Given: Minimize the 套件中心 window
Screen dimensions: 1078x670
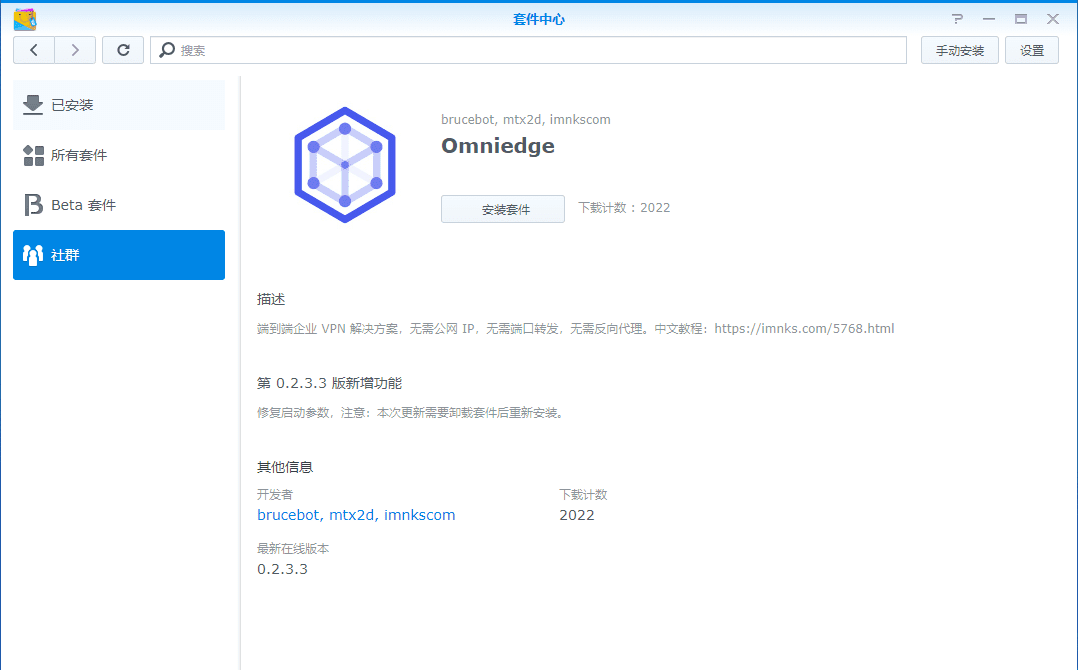Looking at the screenshot, I should point(988,19).
